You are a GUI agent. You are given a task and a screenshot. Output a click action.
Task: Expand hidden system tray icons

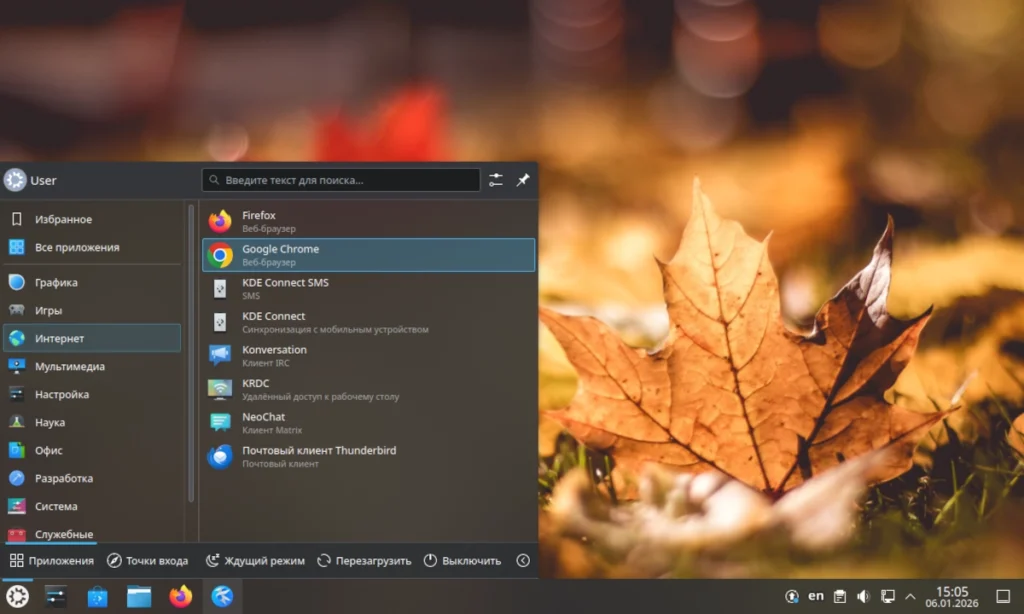[910, 596]
